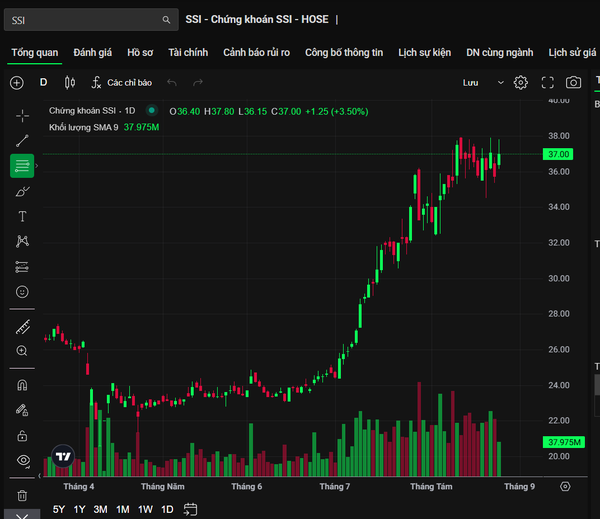Click the Khối lượng SMA 9 legend
The image size is (600, 519).
(83, 127)
